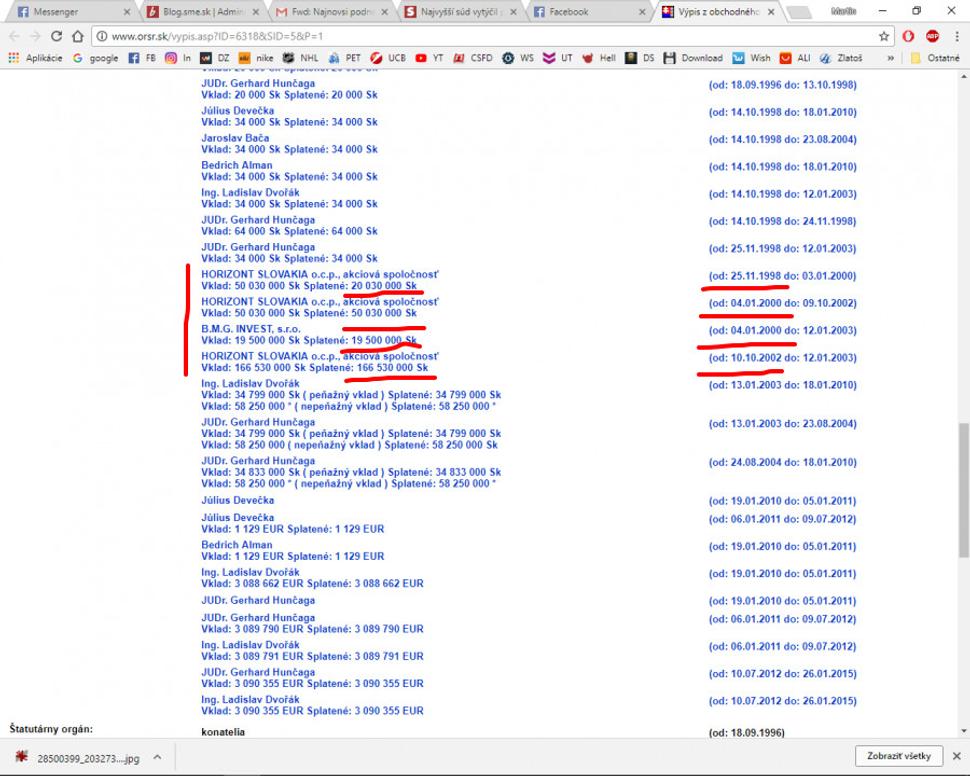The height and width of the screenshot is (776, 970).
Task: Open the Instagram 'In' bookmark
Action: [x=178, y=58]
